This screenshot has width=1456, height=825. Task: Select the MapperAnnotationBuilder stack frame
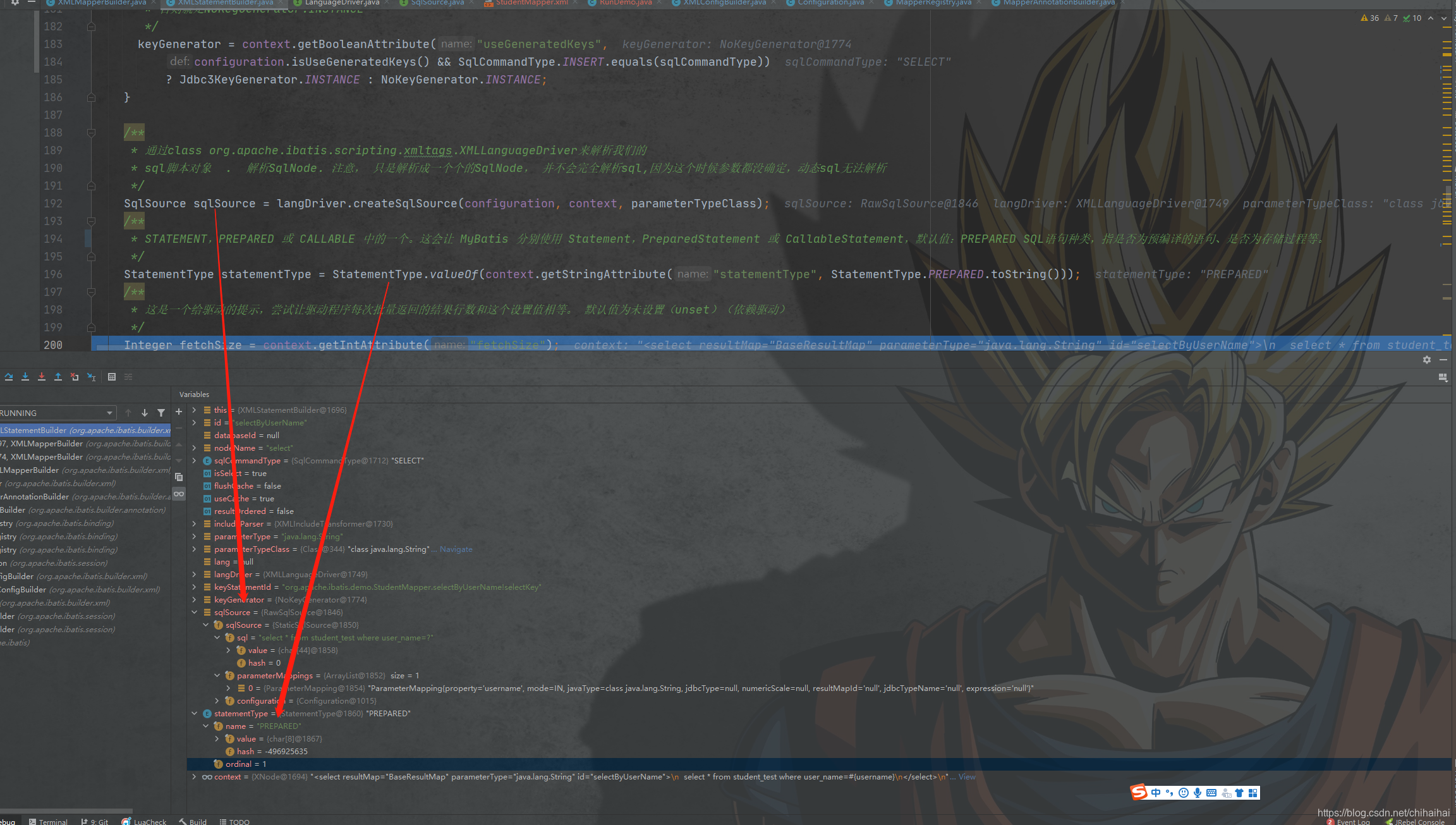[x=85, y=496]
